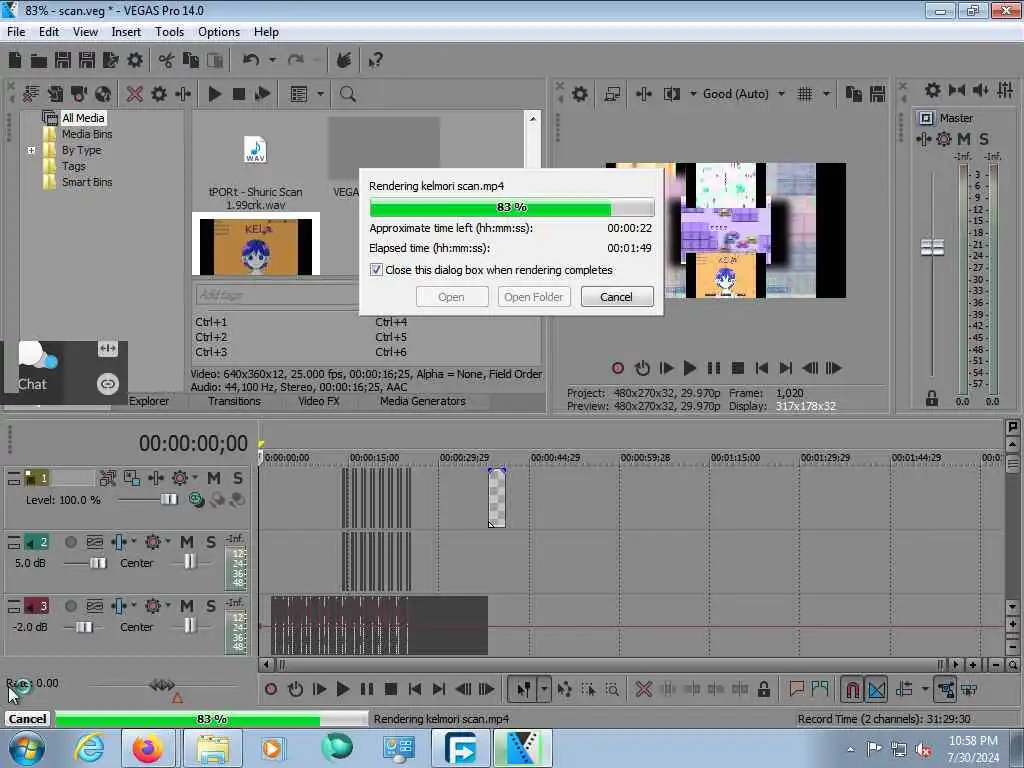The height and width of the screenshot is (768, 1024).
Task: Start media preview play in Project Media
Action: [214, 94]
